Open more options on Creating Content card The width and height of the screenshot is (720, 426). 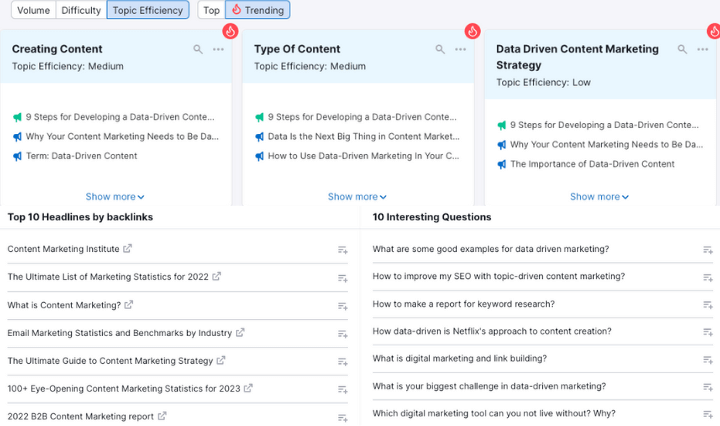coord(219,49)
